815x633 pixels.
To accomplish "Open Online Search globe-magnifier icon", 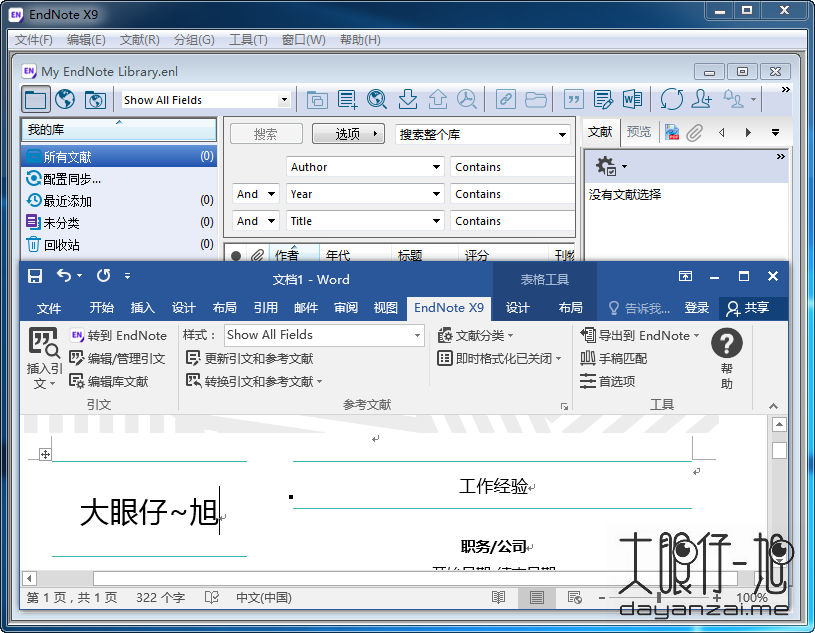I will tap(377, 99).
